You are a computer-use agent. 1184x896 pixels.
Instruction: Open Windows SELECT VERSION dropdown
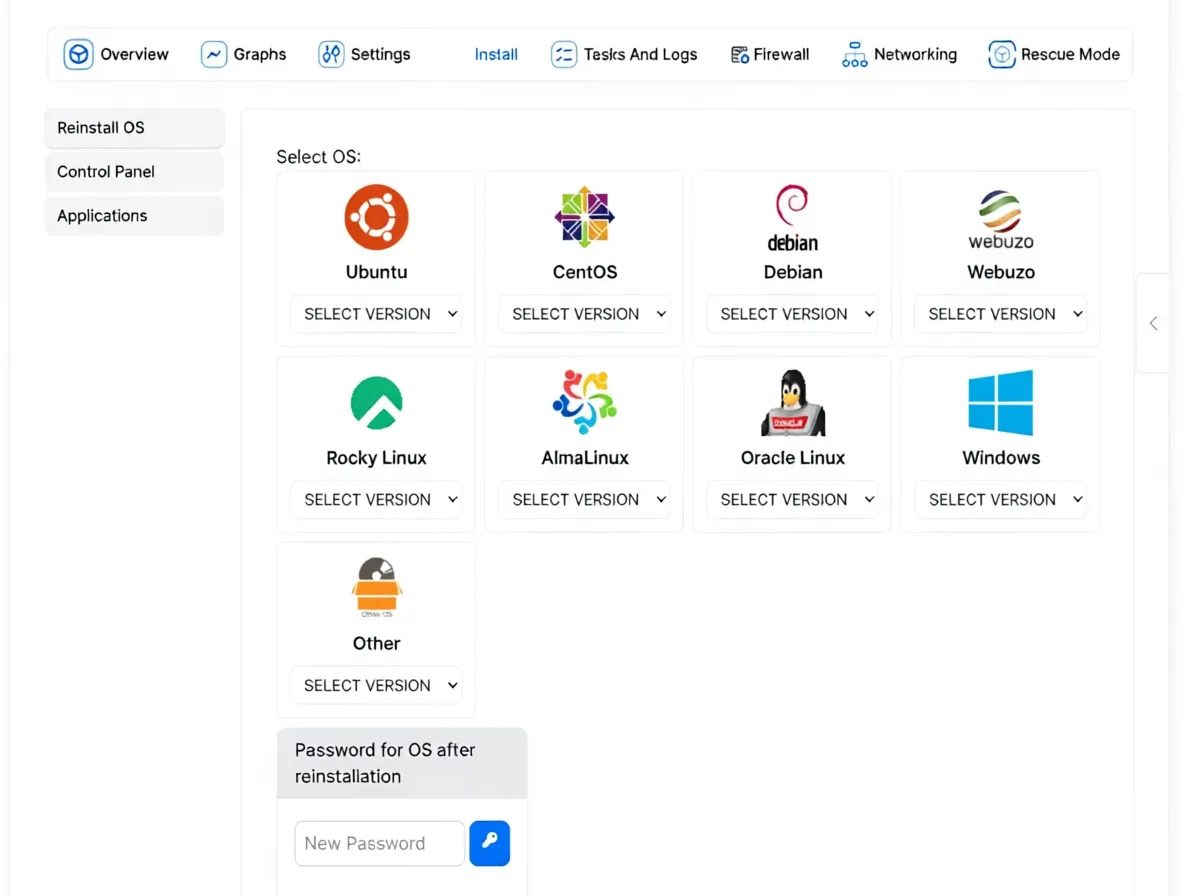point(1001,500)
